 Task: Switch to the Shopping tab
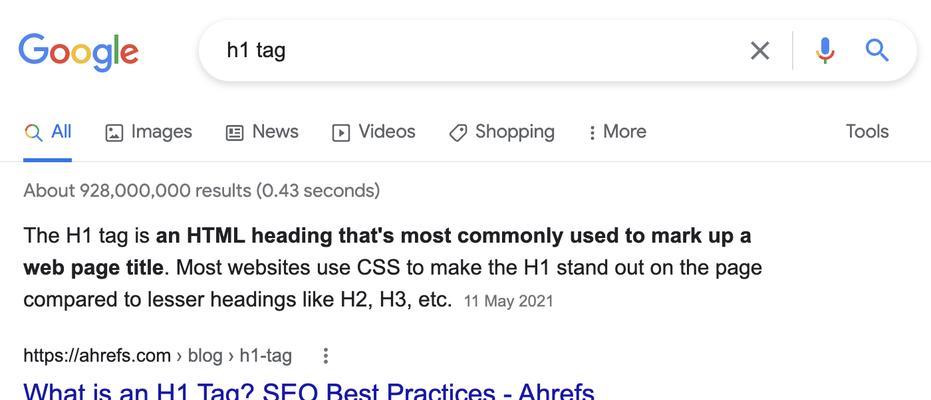point(502,132)
